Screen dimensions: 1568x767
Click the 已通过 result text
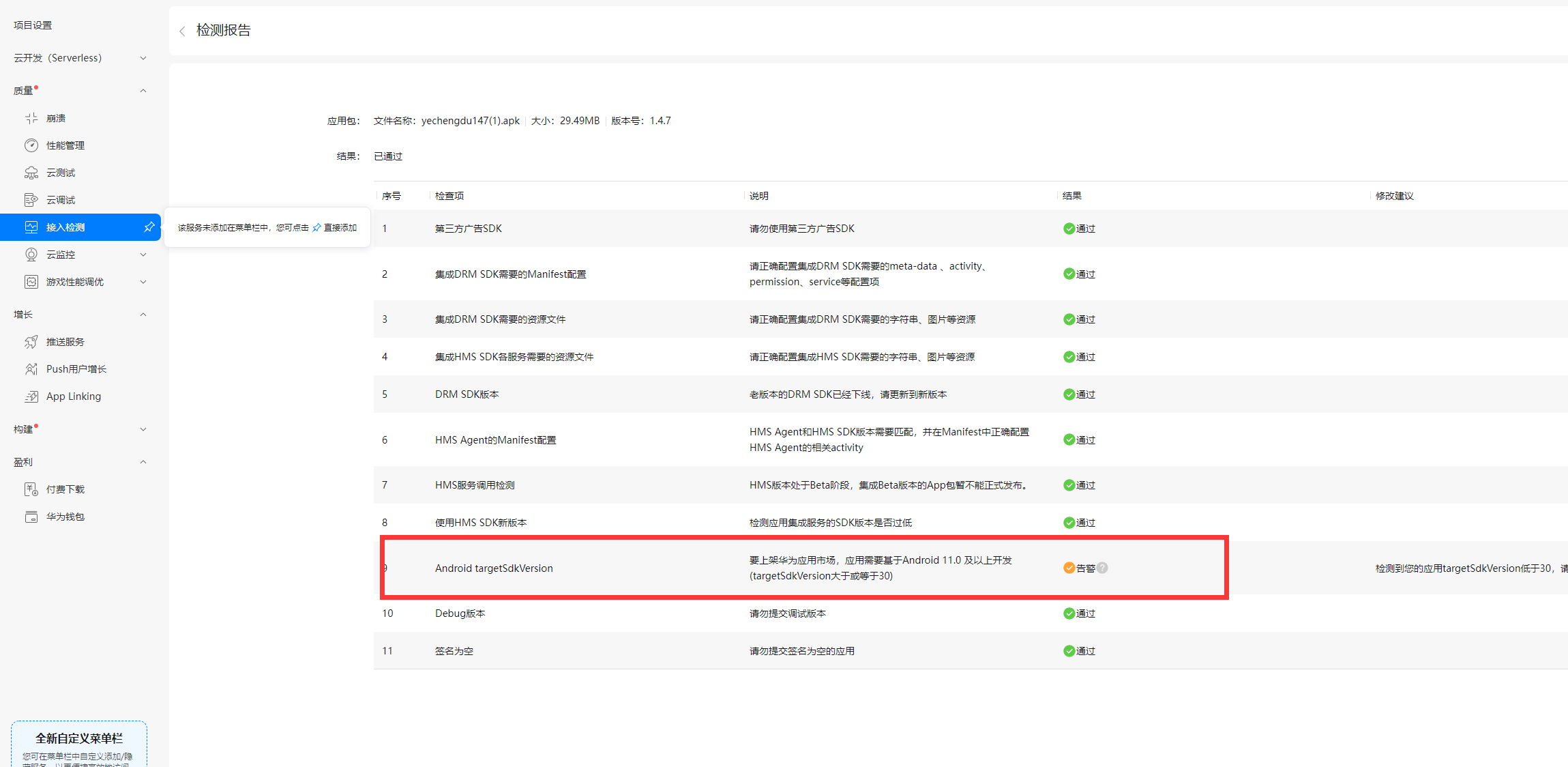[x=388, y=156]
